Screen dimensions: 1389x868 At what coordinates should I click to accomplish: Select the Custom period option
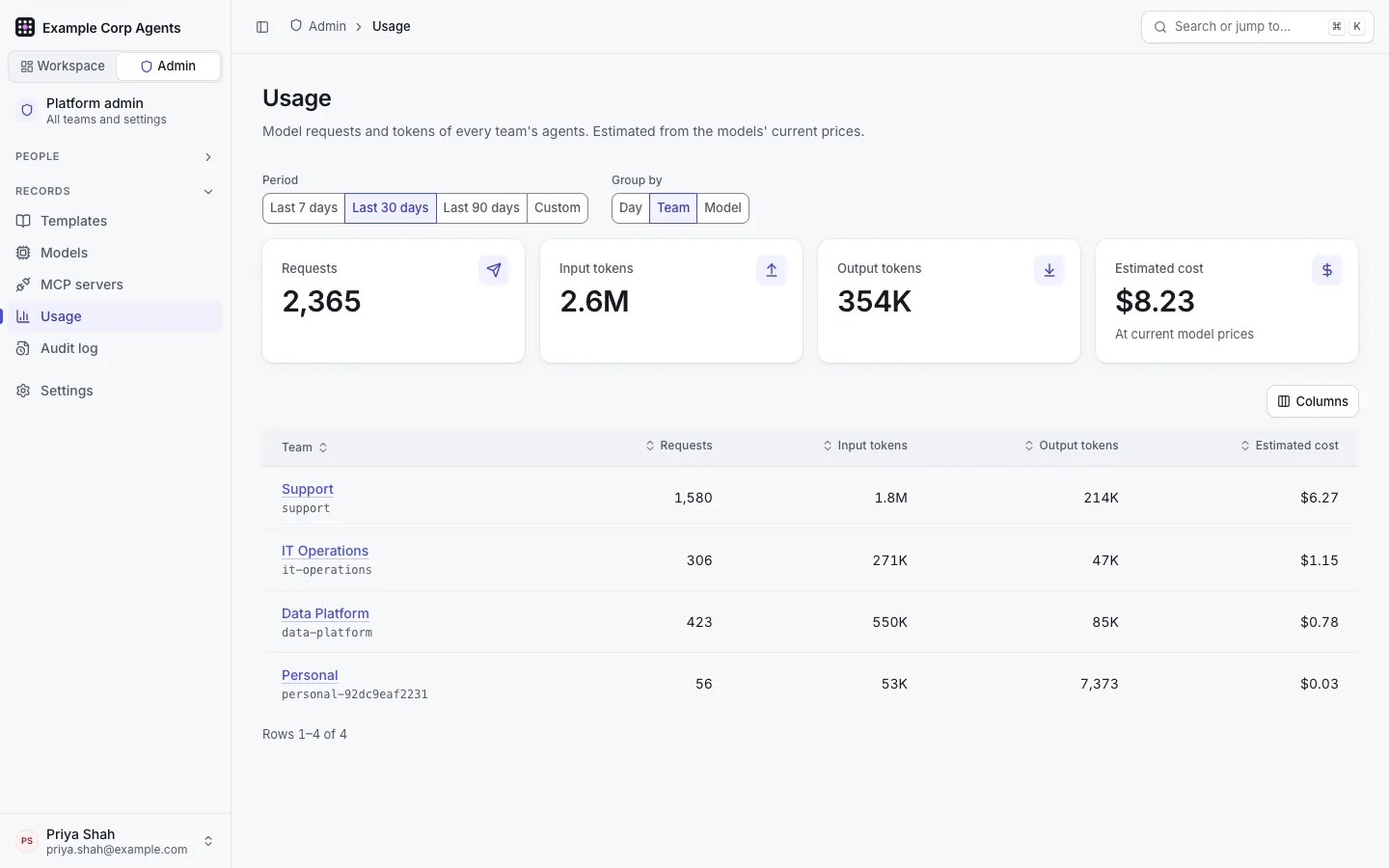pos(558,208)
